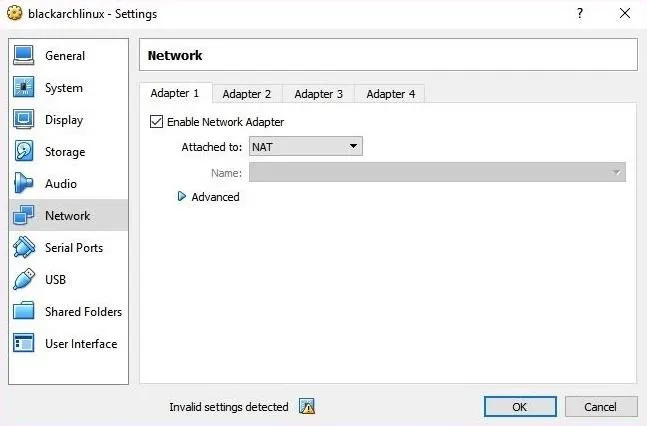Open the USB category label
Viewport: 647px width, 426px height.
tap(56, 279)
